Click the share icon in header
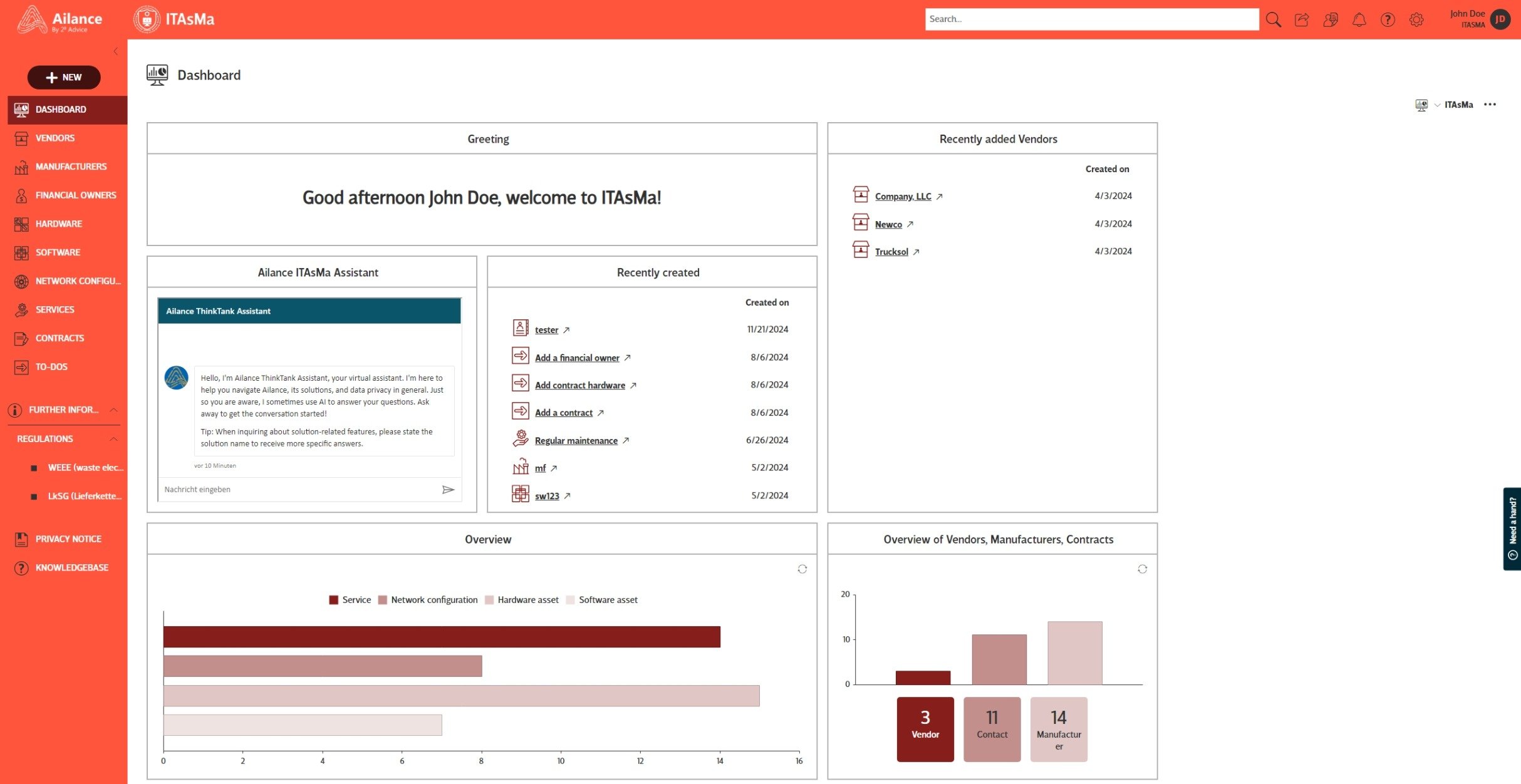Screen dimensions: 1521x784 point(1302,19)
